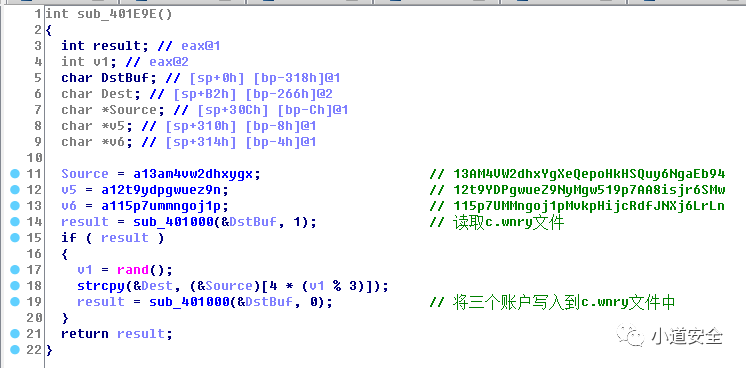This screenshot has width=746, height=368.
Task: Select the strcpy function call
Action: coord(101,286)
